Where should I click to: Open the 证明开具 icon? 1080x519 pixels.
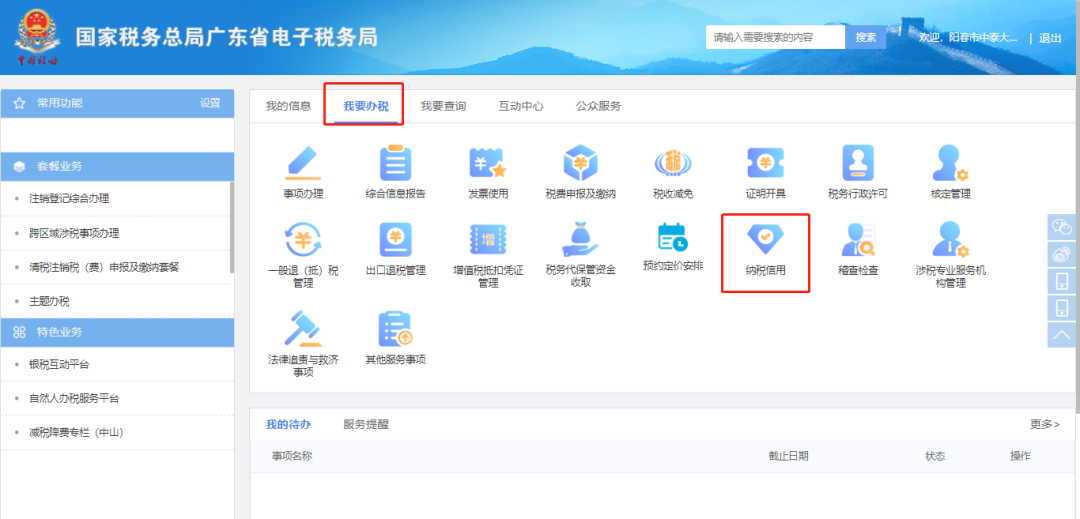765,163
